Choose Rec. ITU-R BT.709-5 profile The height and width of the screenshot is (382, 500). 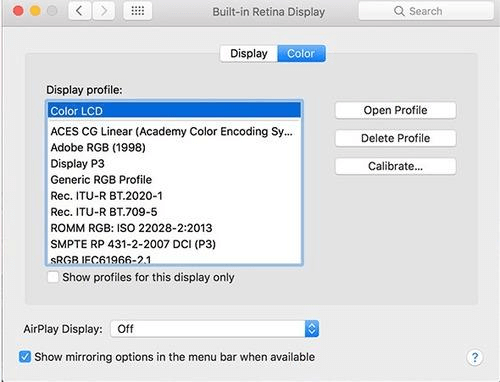(174, 212)
